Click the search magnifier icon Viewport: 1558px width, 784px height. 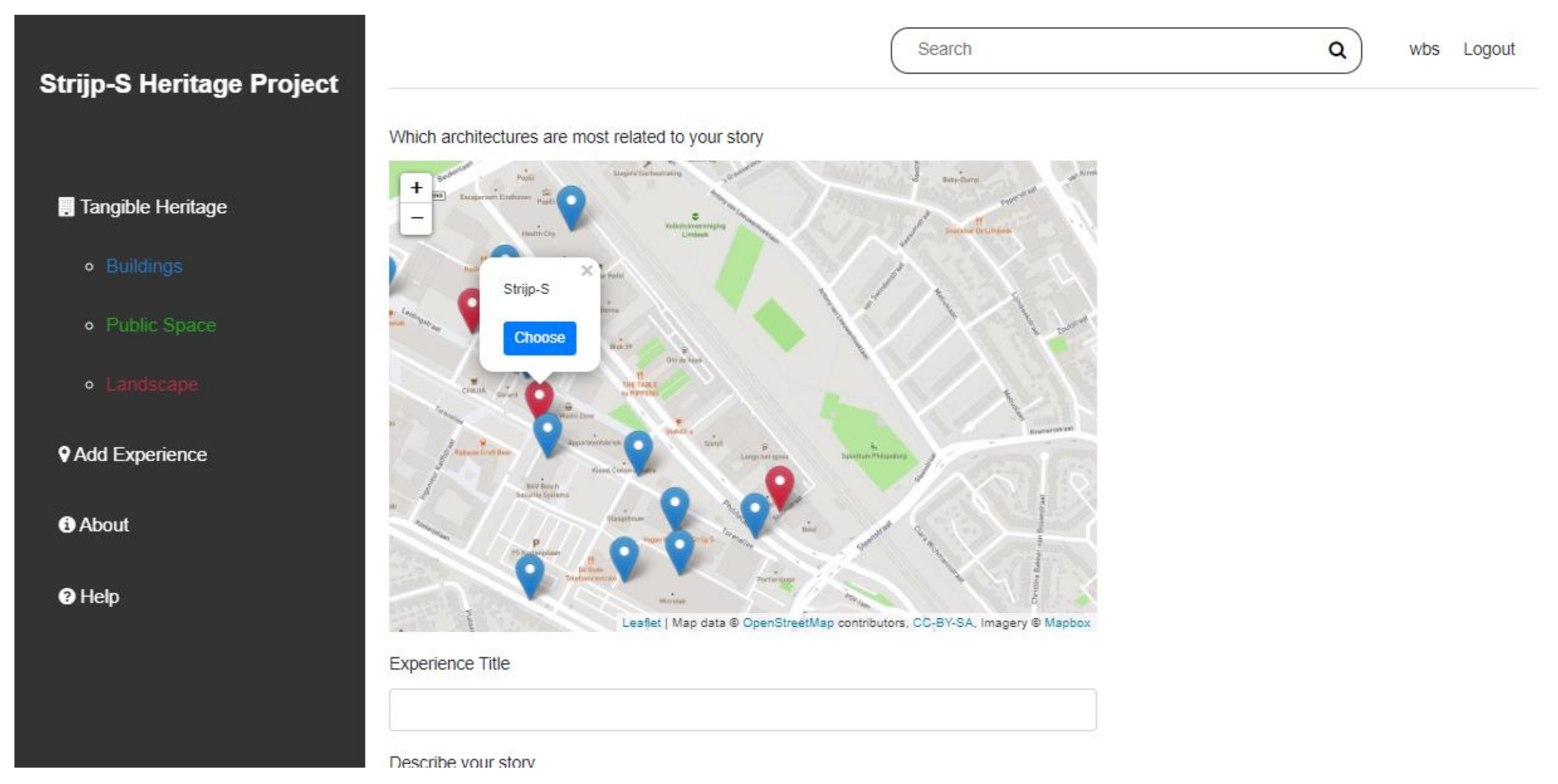click(x=1337, y=50)
